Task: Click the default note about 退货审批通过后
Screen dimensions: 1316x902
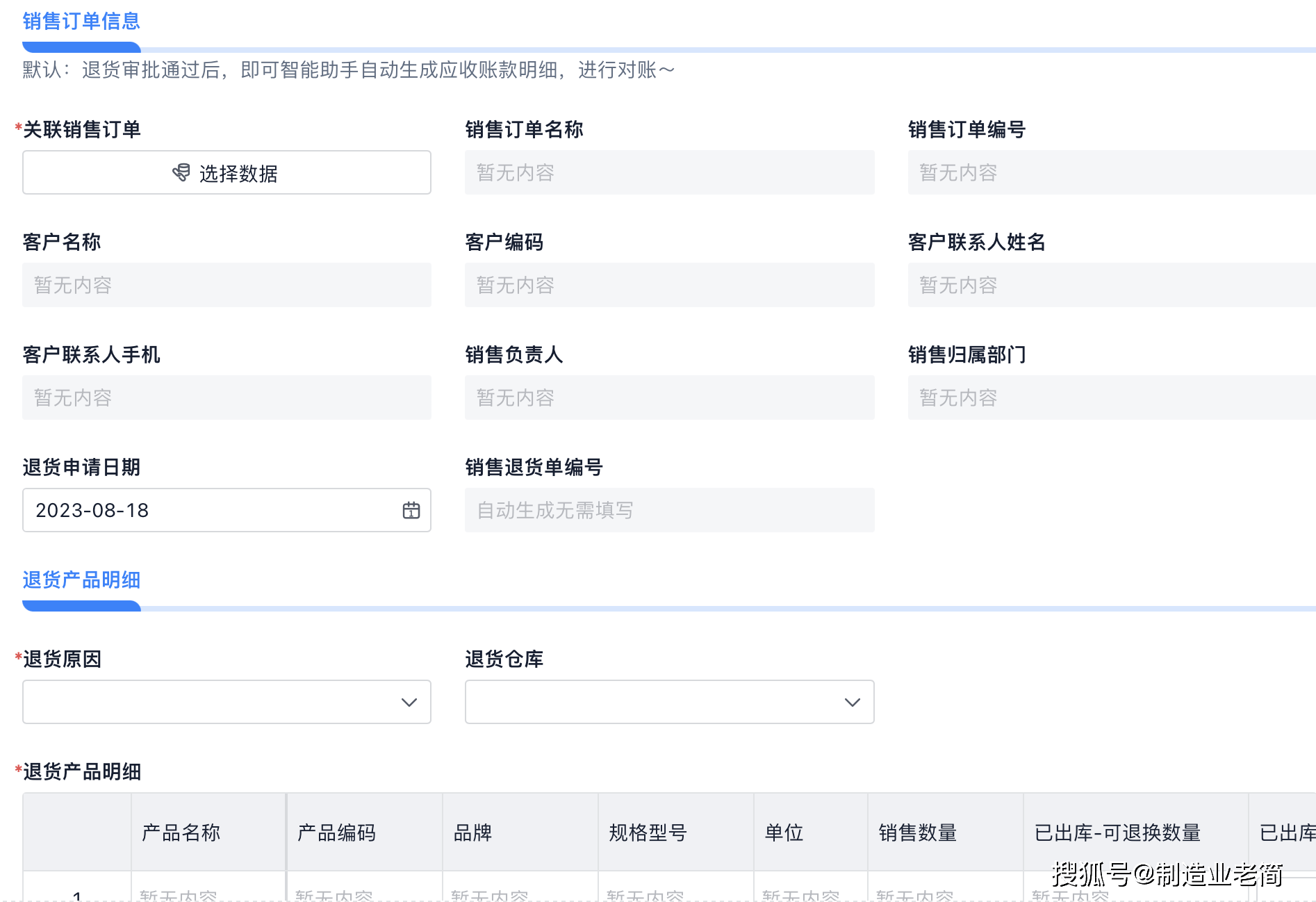Action: 348,69
